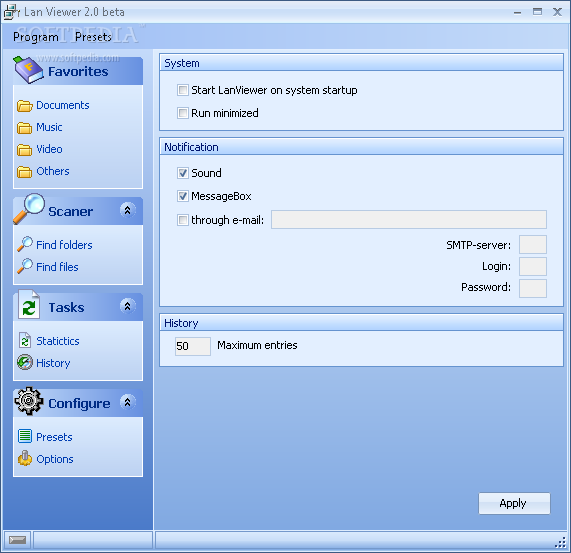Click the Options tool icon
The image size is (571, 553).
(x=25, y=458)
